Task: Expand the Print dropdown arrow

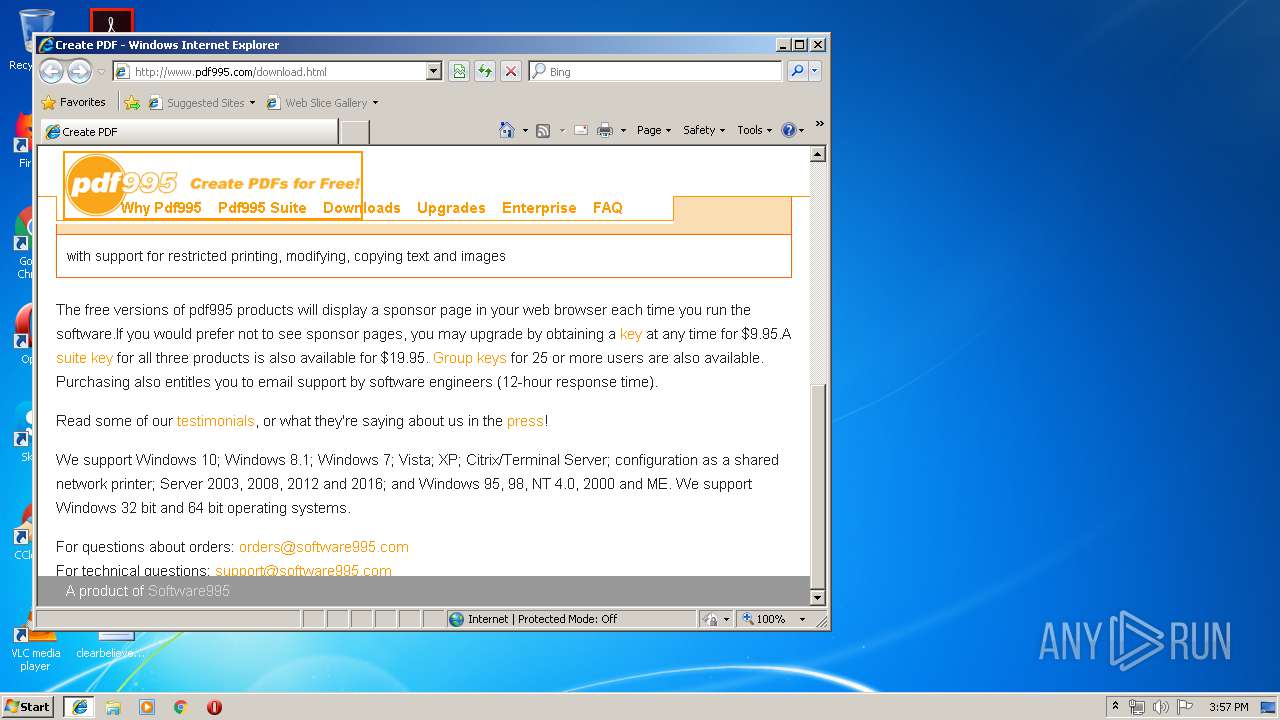Action: (623, 130)
